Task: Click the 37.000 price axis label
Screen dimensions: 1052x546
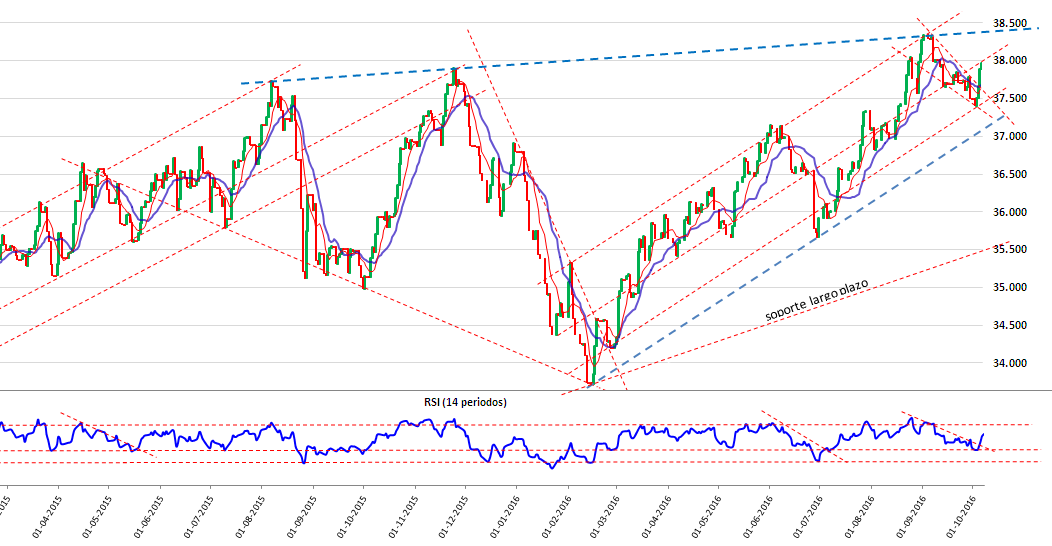Action: 1010,136
